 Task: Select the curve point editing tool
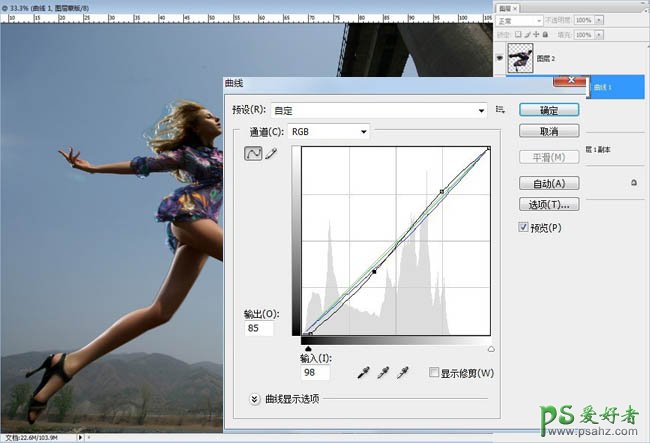254,153
